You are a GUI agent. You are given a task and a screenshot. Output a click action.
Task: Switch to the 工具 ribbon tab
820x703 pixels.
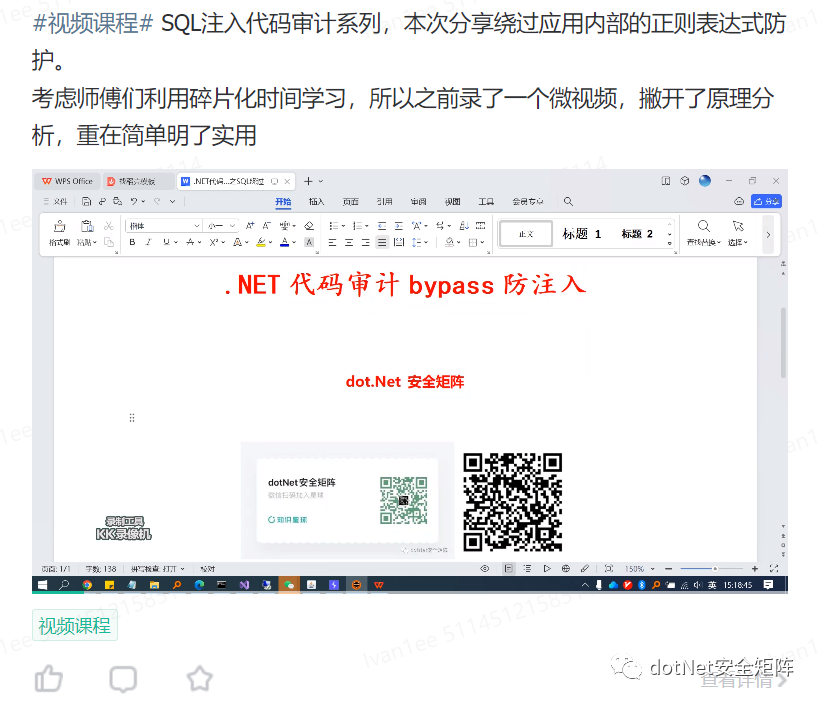point(486,201)
